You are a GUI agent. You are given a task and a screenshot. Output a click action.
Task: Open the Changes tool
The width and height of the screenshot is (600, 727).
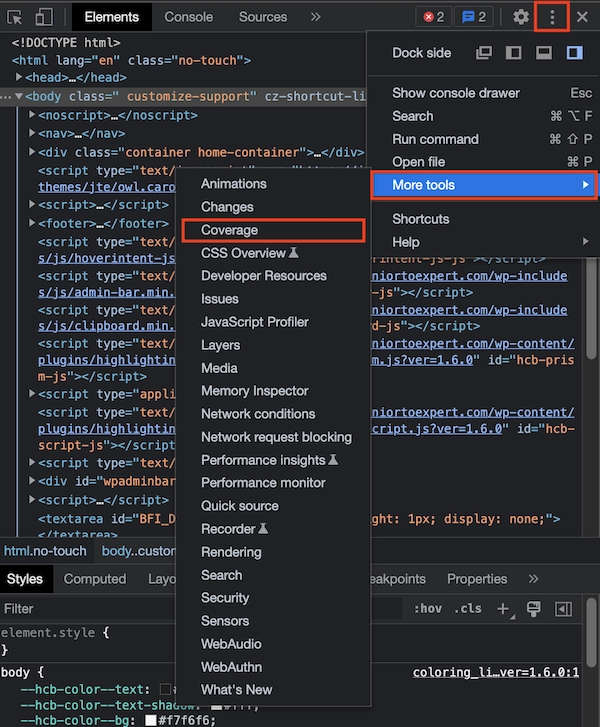(x=273, y=207)
